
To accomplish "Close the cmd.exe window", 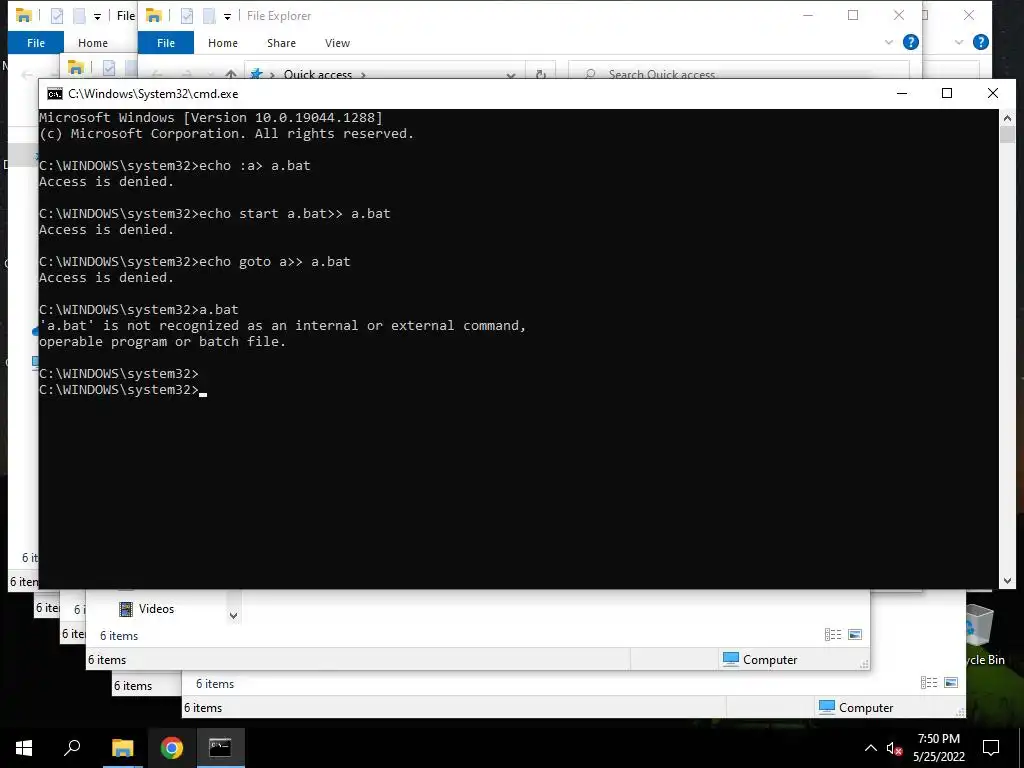I will [993, 93].
